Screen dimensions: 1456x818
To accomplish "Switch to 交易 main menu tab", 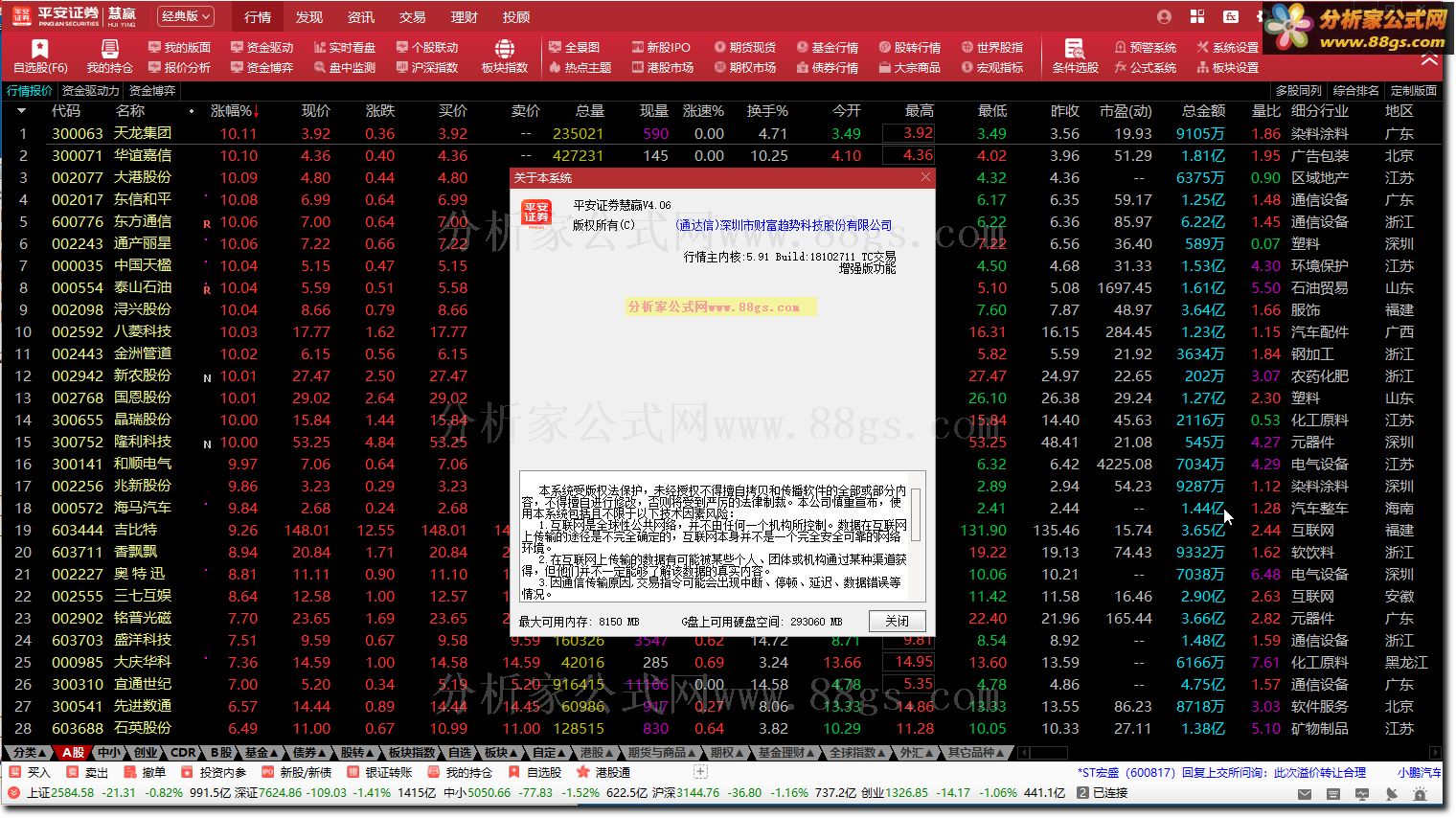I will [413, 16].
